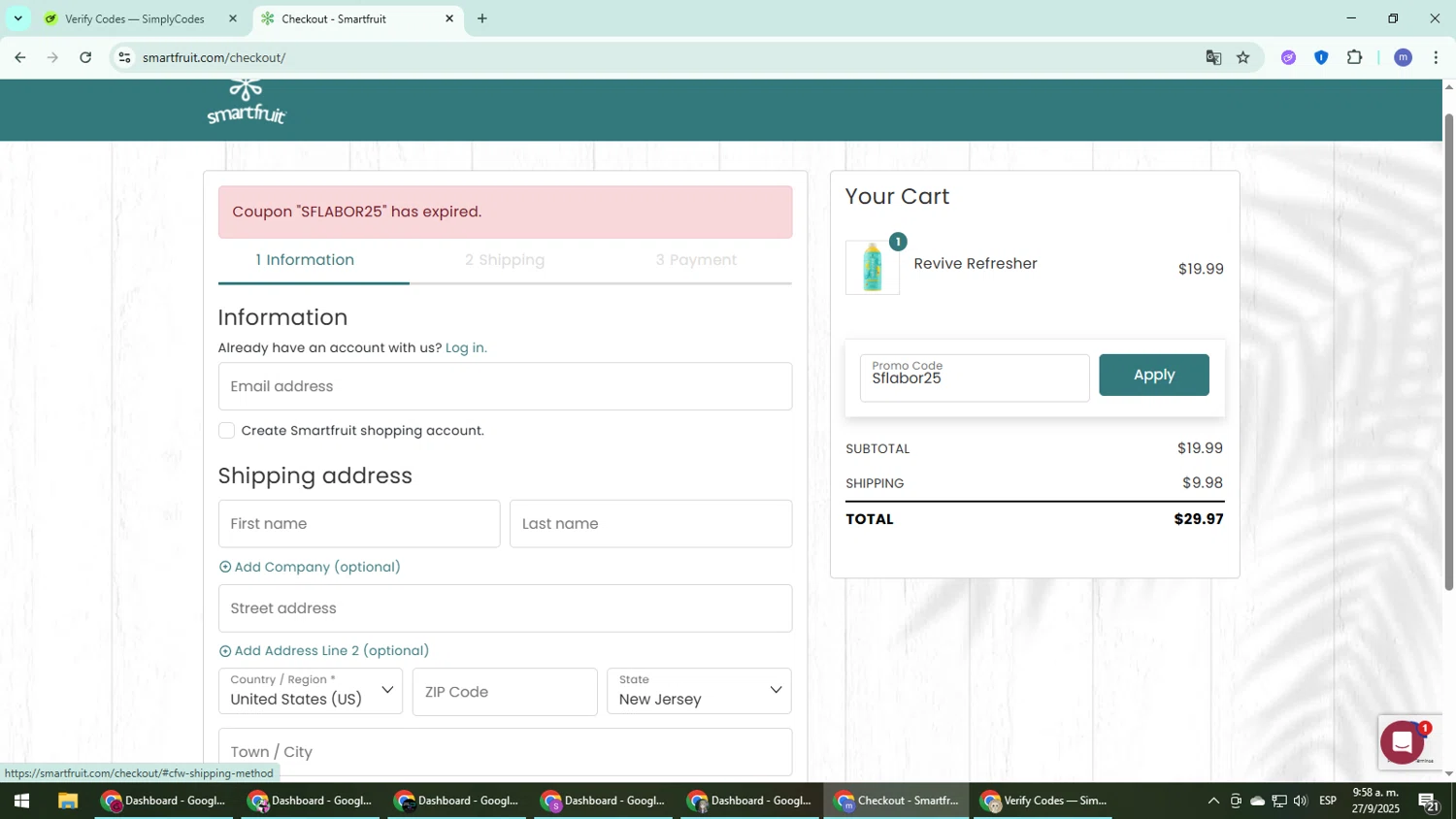Select the 1 Information checkout step
This screenshot has height=819, width=1456.
(x=305, y=260)
